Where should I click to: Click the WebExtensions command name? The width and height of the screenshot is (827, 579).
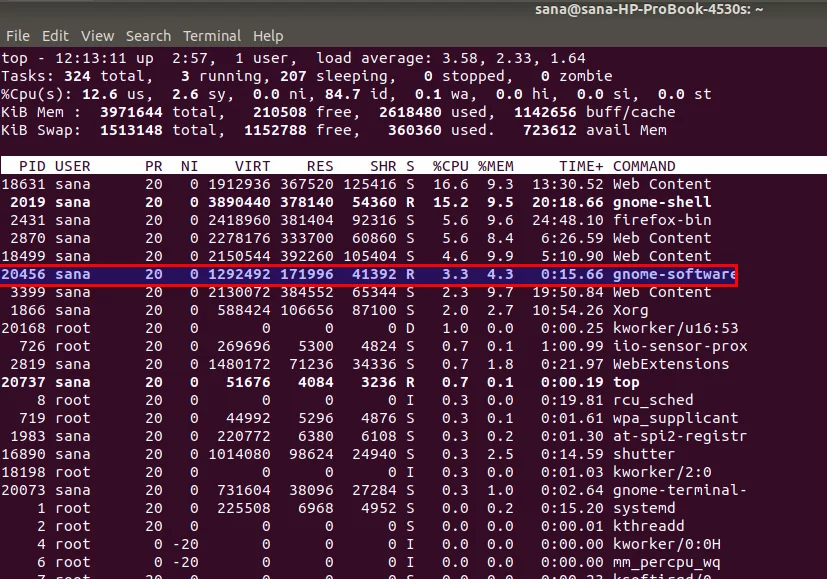(x=671, y=364)
